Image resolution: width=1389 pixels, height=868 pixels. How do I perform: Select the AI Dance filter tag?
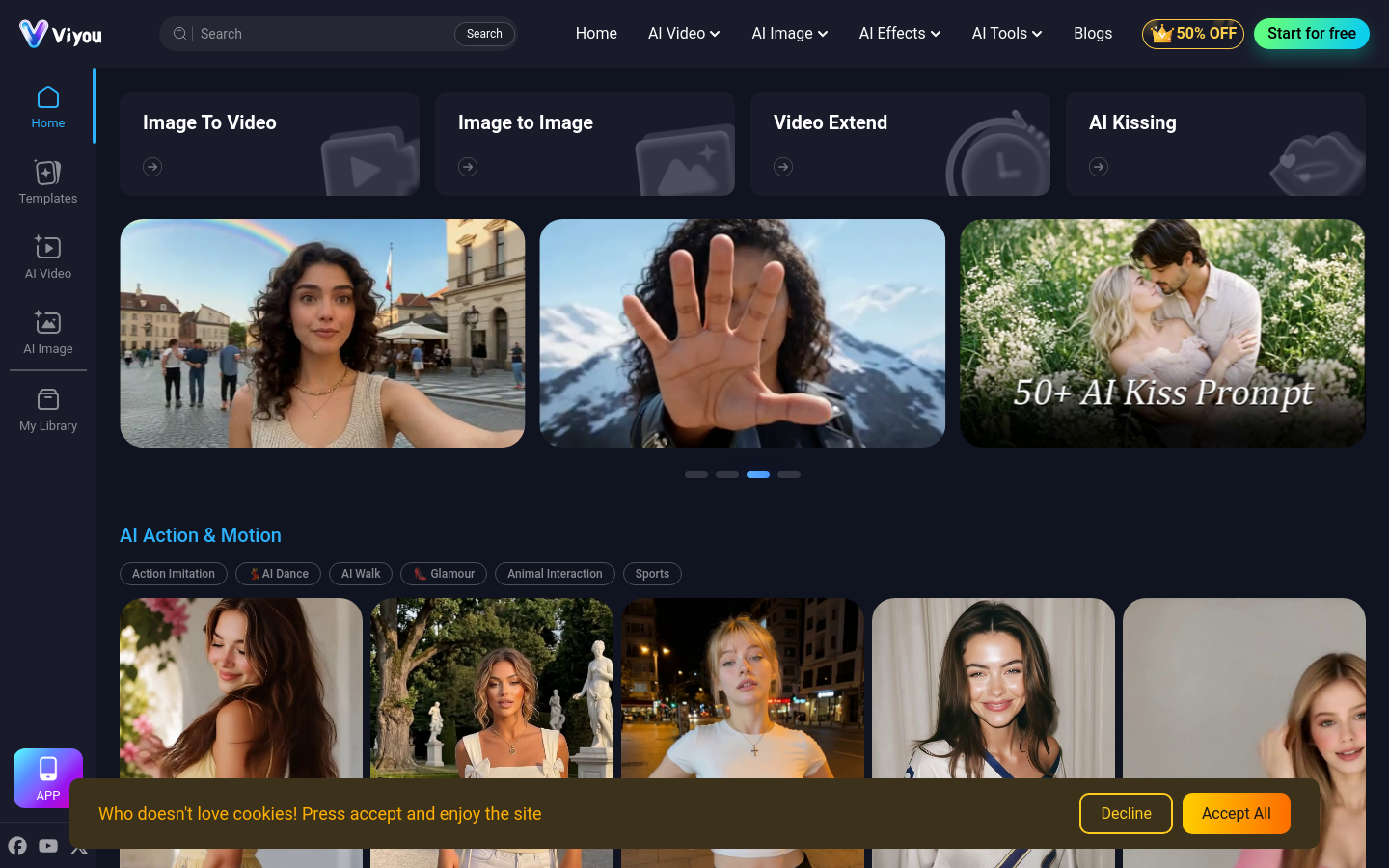coord(278,574)
